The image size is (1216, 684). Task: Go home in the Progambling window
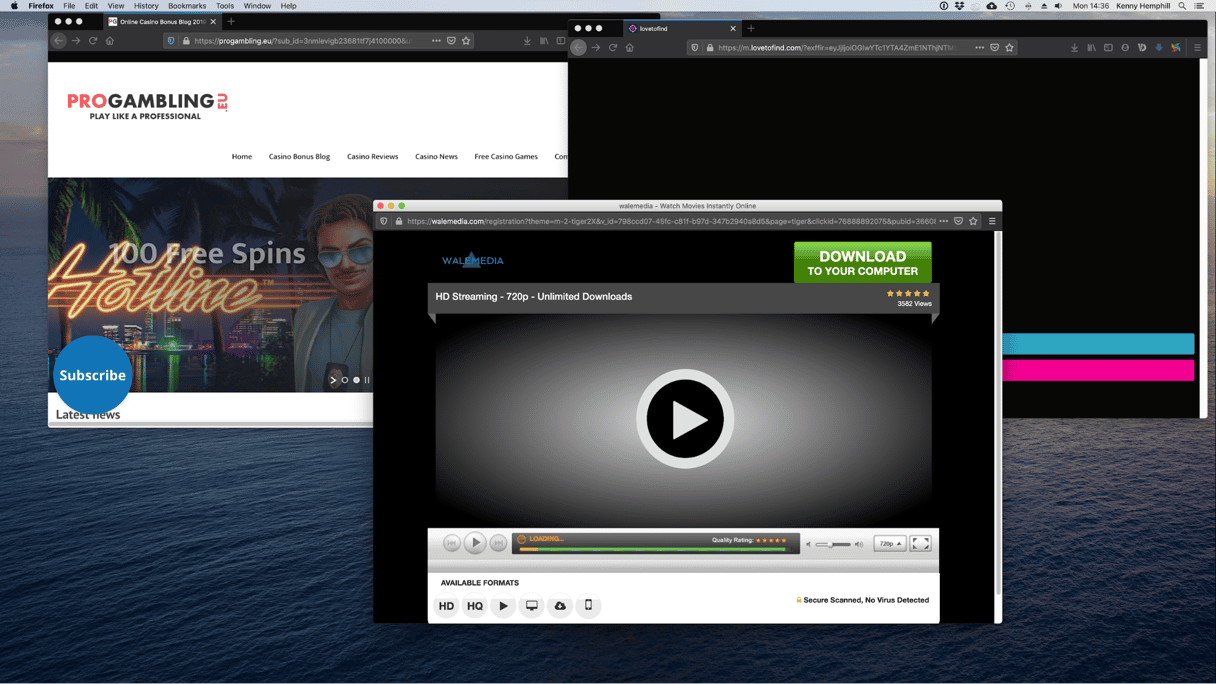[110, 41]
